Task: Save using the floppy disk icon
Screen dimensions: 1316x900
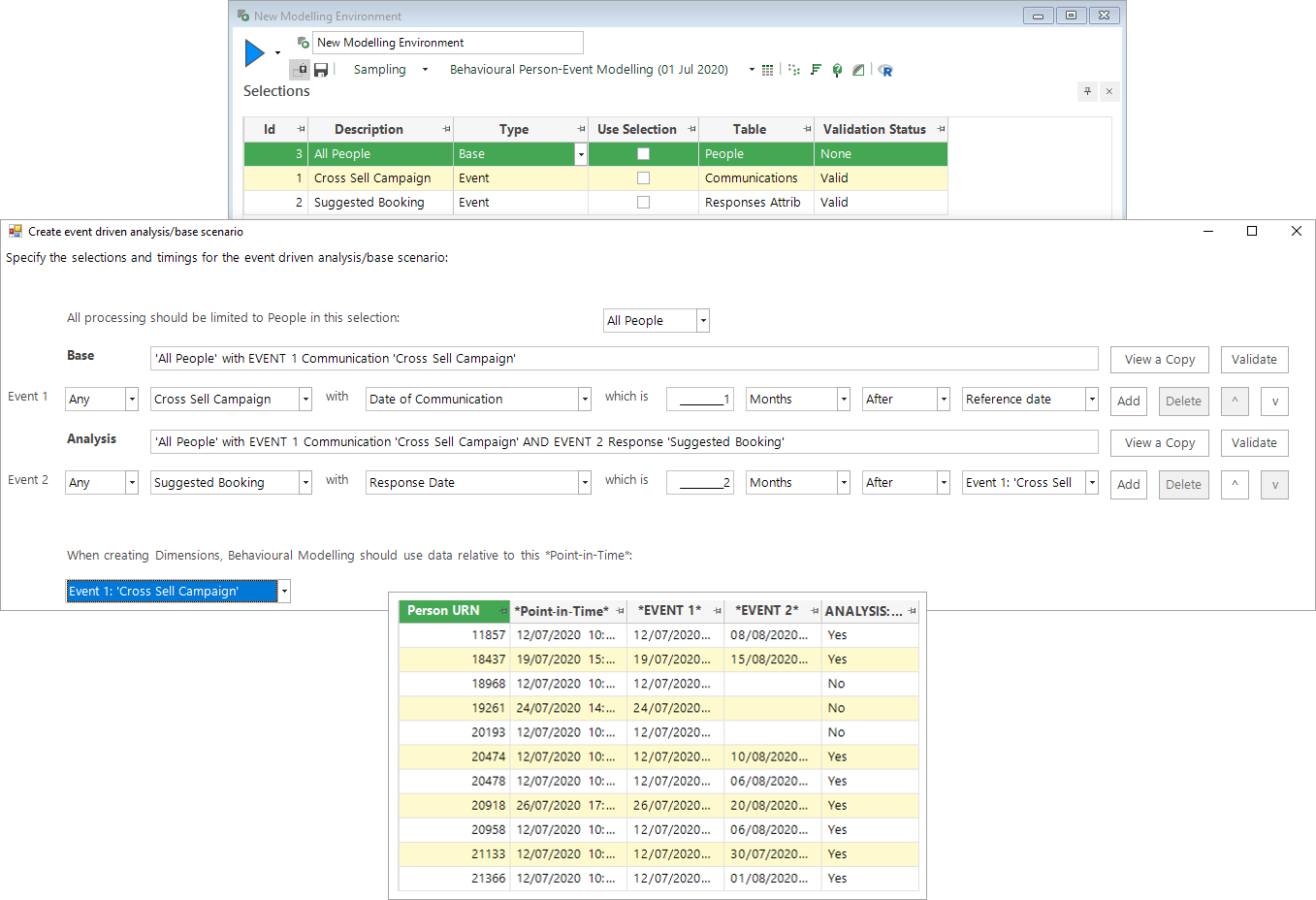Action: point(321,70)
